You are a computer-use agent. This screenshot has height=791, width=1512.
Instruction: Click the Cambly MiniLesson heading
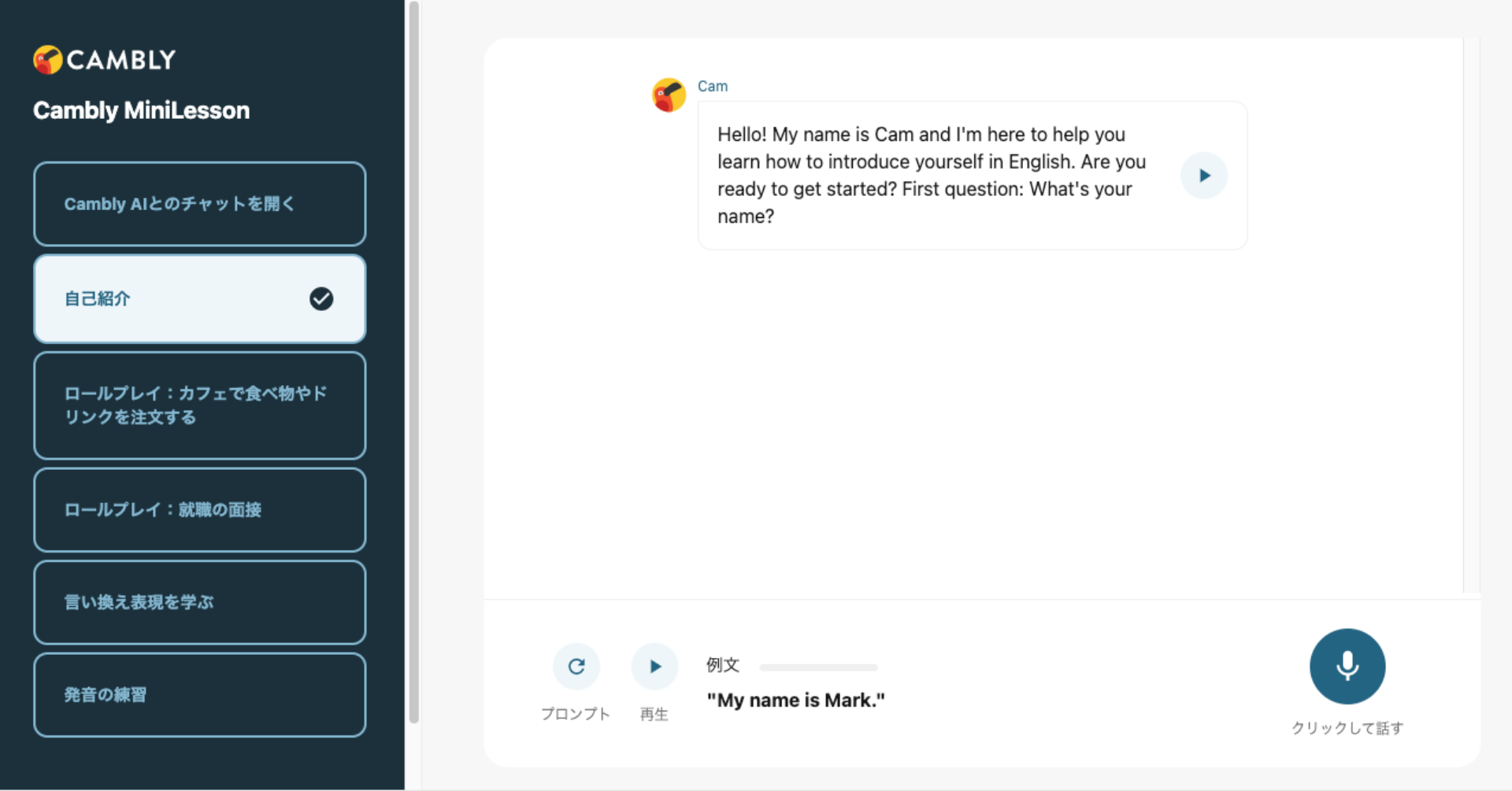pyautogui.click(x=141, y=110)
